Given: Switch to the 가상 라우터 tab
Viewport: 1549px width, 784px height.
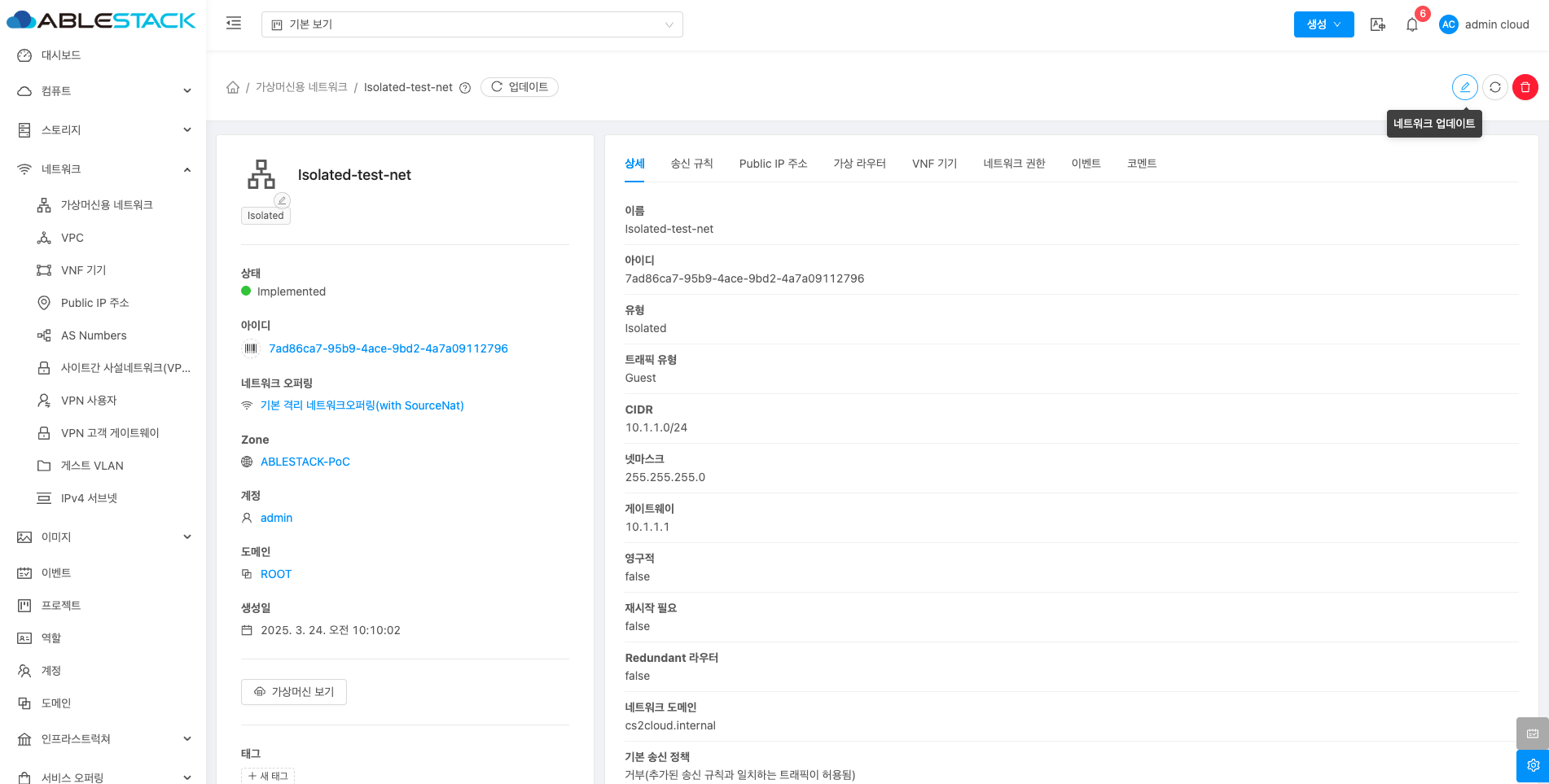Looking at the screenshot, I should coord(859,164).
